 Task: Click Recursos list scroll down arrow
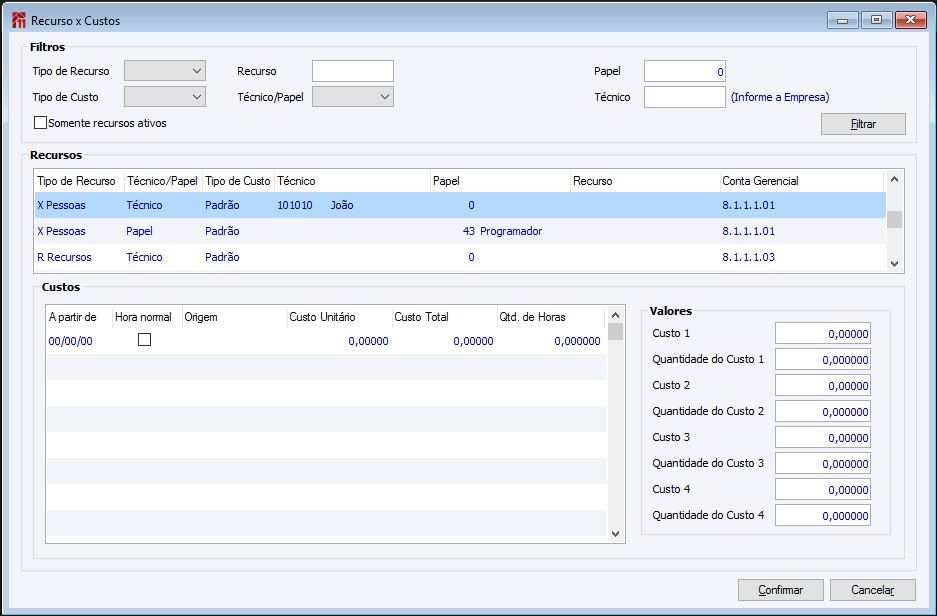894,263
